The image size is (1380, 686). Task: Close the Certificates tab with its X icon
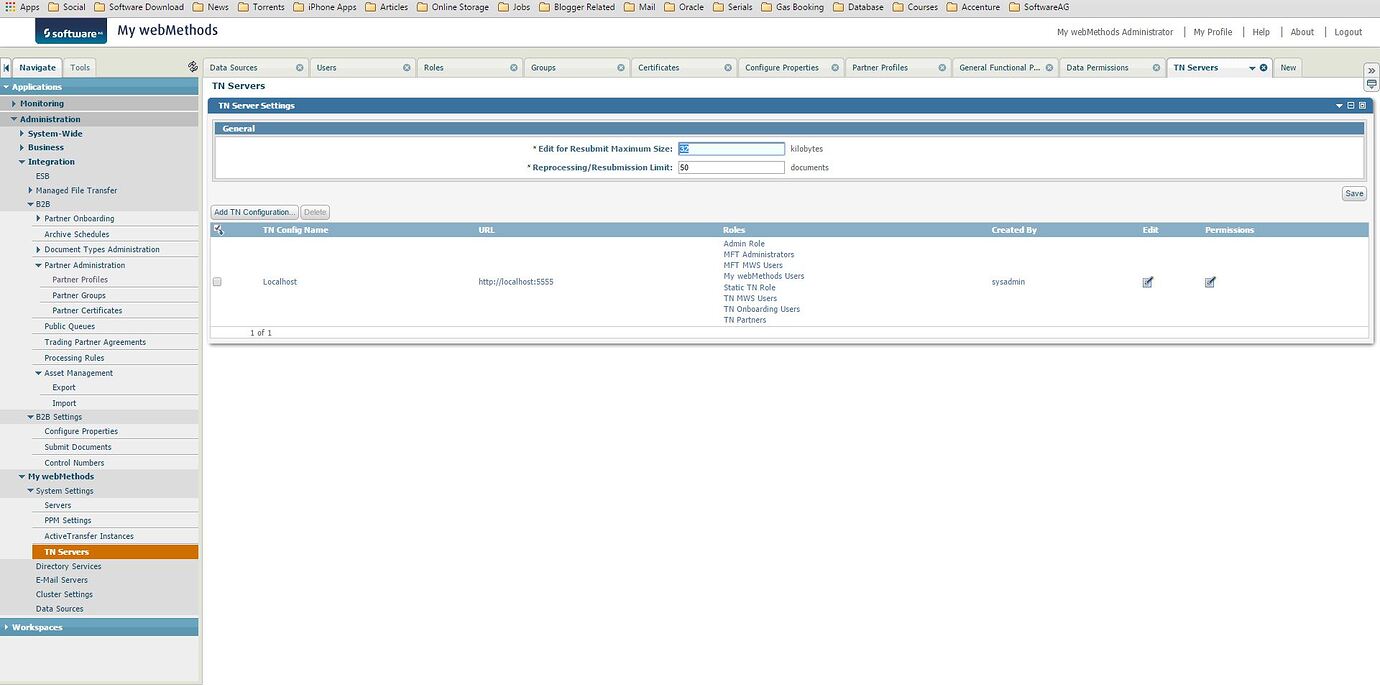click(728, 68)
